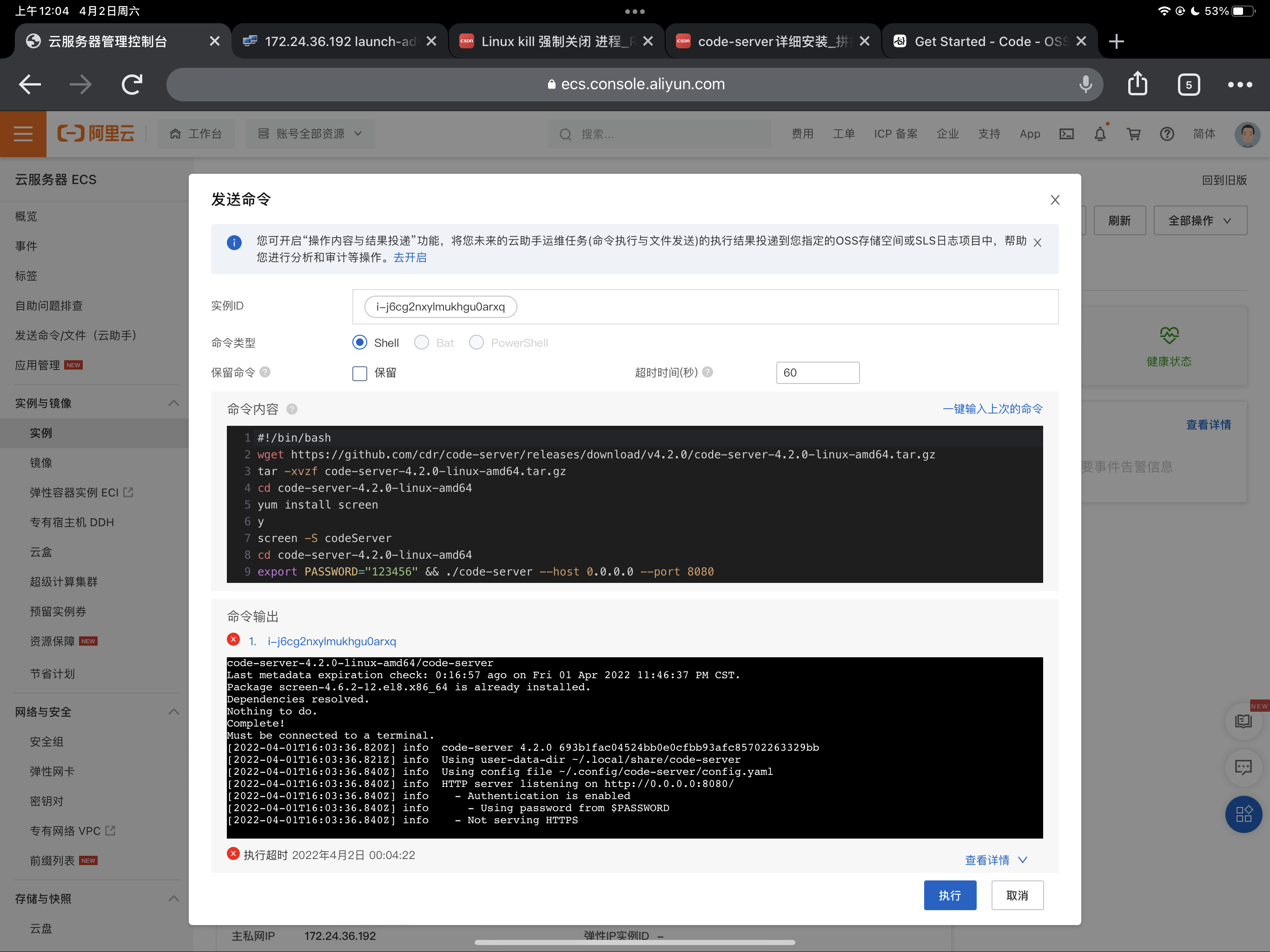The height and width of the screenshot is (952, 1270).
Task: Click the health status heart icon
Action: [1168, 334]
